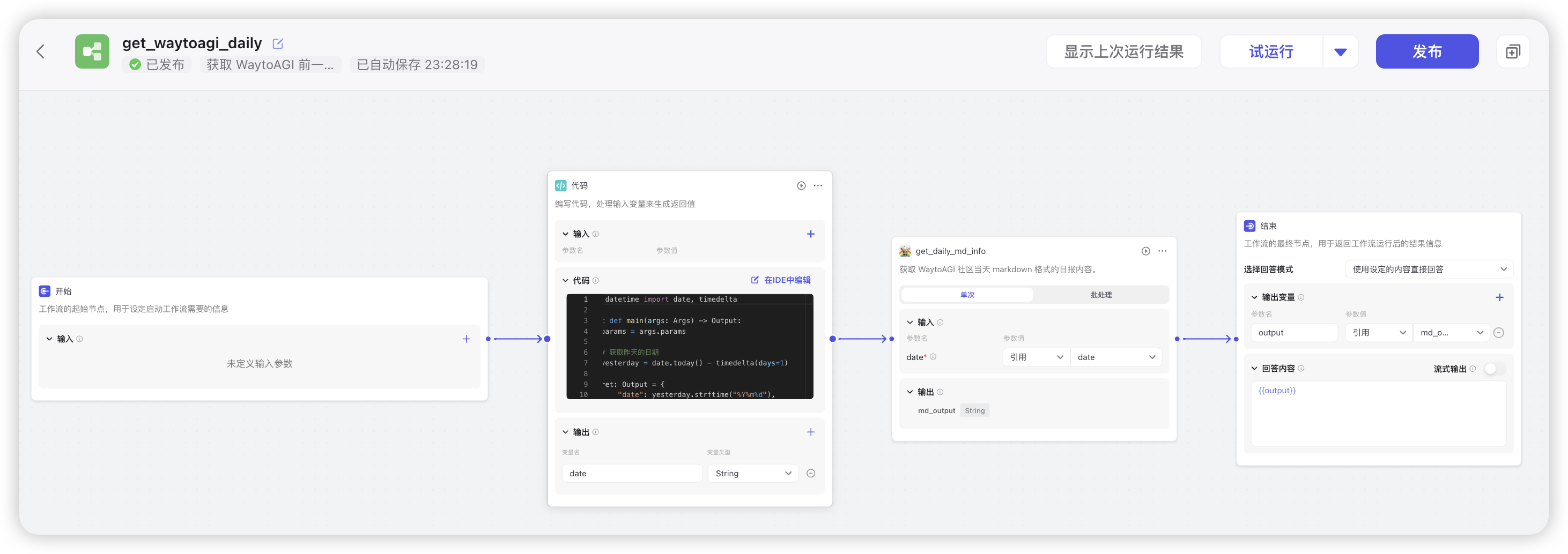This screenshot has height=554, width=1568.
Task: Click the green workflow logo icon
Action: pyautogui.click(x=92, y=51)
